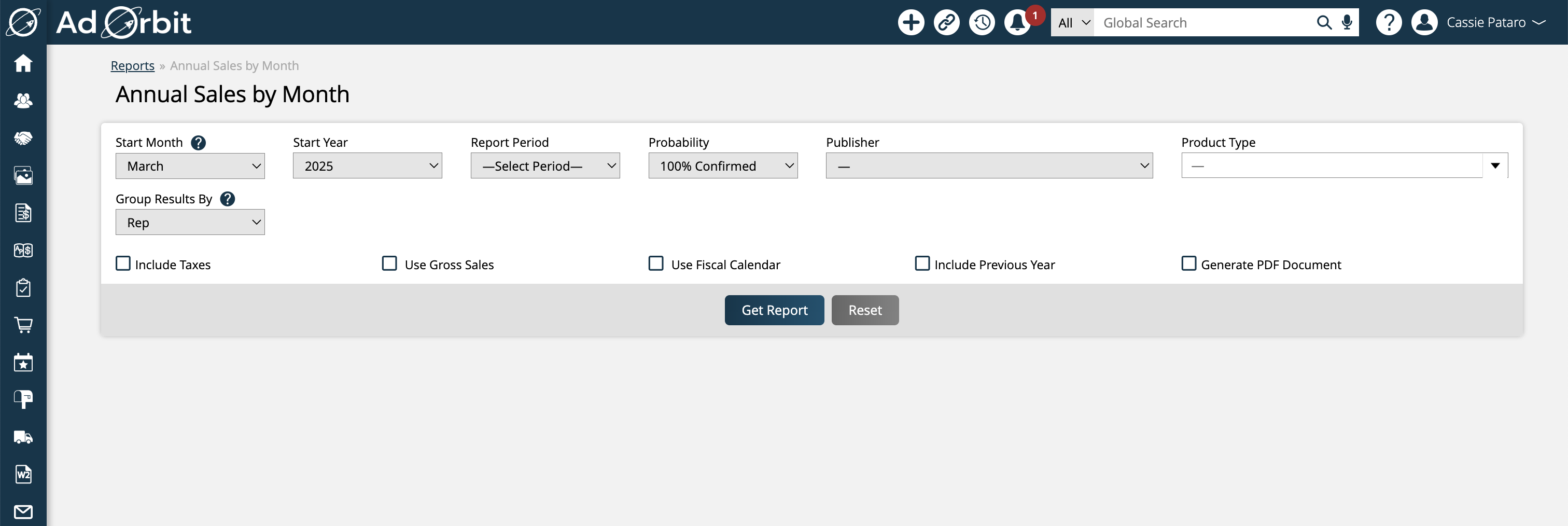Open the Home icon in sidebar
Screen dimensions: 1568x526
pyautogui.click(x=23, y=63)
